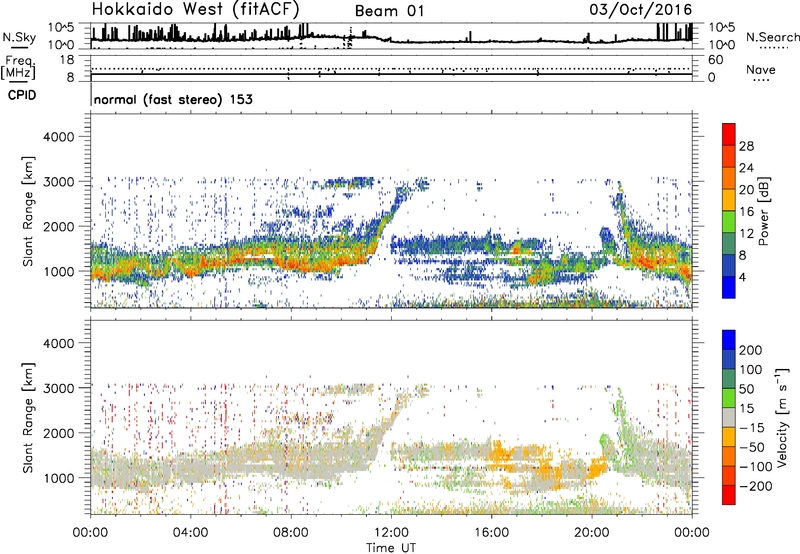This screenshot has width=800, height=554.
Task: Select the "Beam 01" header label
Action: 389,11
